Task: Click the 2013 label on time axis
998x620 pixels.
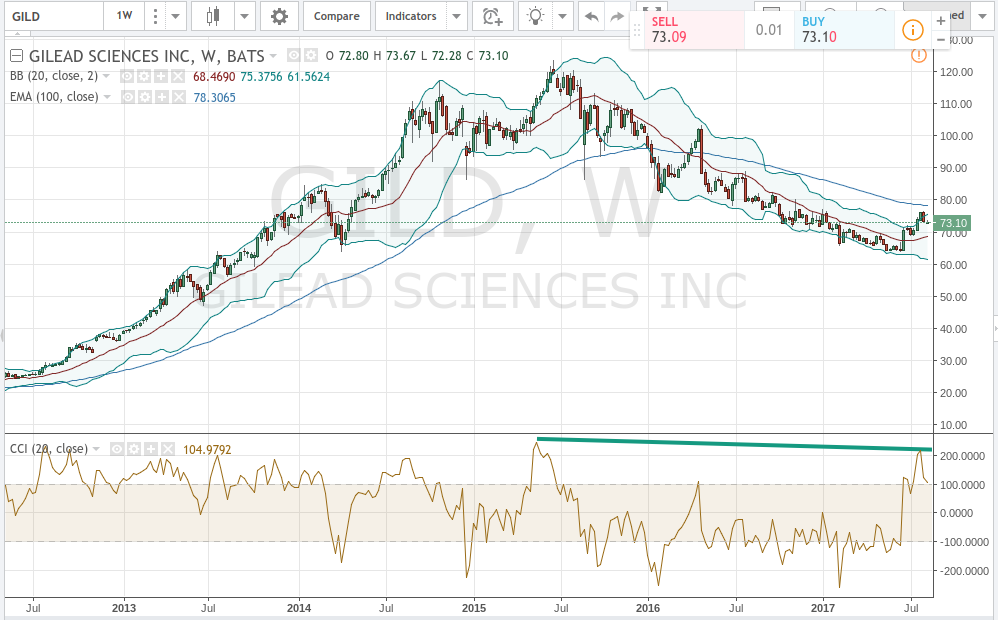Action: click(x=123, y=608)
